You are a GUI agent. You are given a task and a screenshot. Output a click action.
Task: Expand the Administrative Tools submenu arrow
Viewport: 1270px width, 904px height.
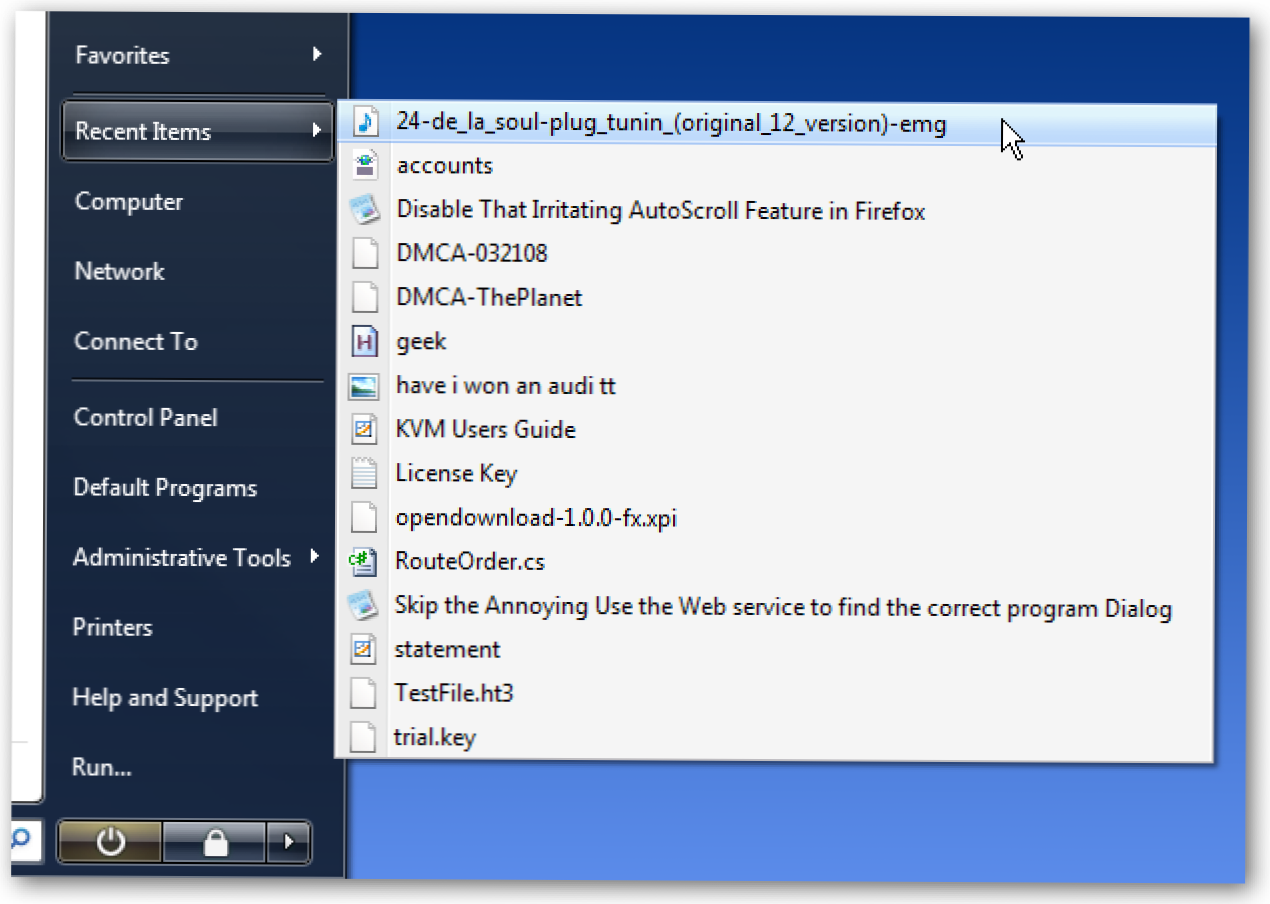coord(315,556)
